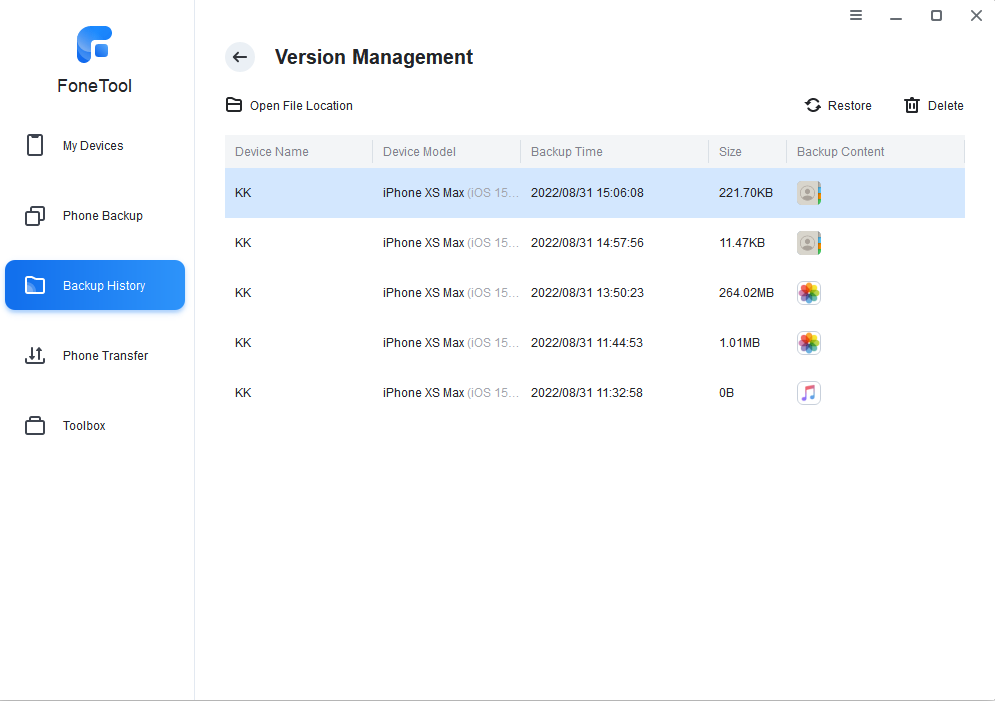
Task: Click iPhone XS Max in the 0B row
Action: coord(423,393)
